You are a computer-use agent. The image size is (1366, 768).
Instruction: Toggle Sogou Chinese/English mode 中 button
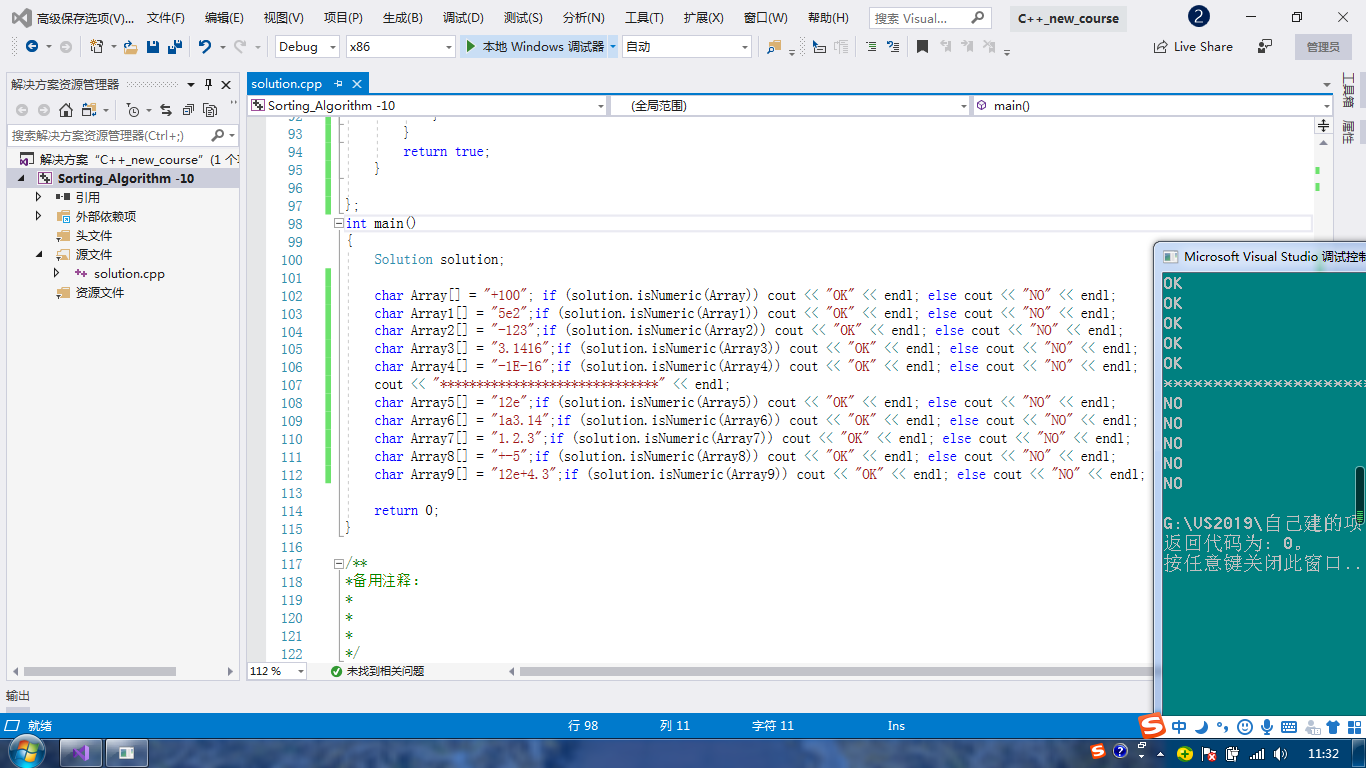pos(1179,727)
